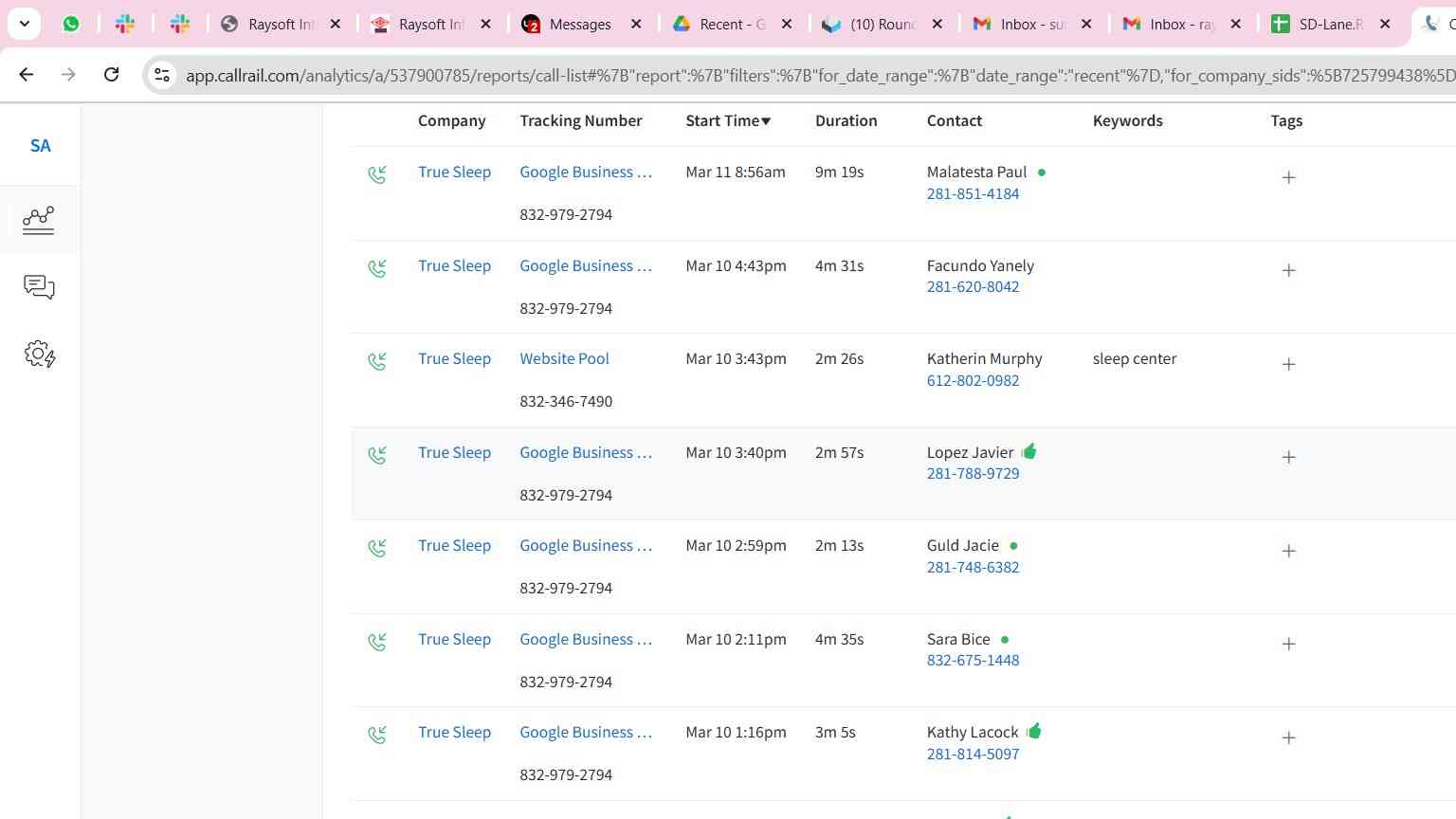Click contact name Katherin Murphy
The height and width of the screenshot is (819, 1456).
(984, 358)
